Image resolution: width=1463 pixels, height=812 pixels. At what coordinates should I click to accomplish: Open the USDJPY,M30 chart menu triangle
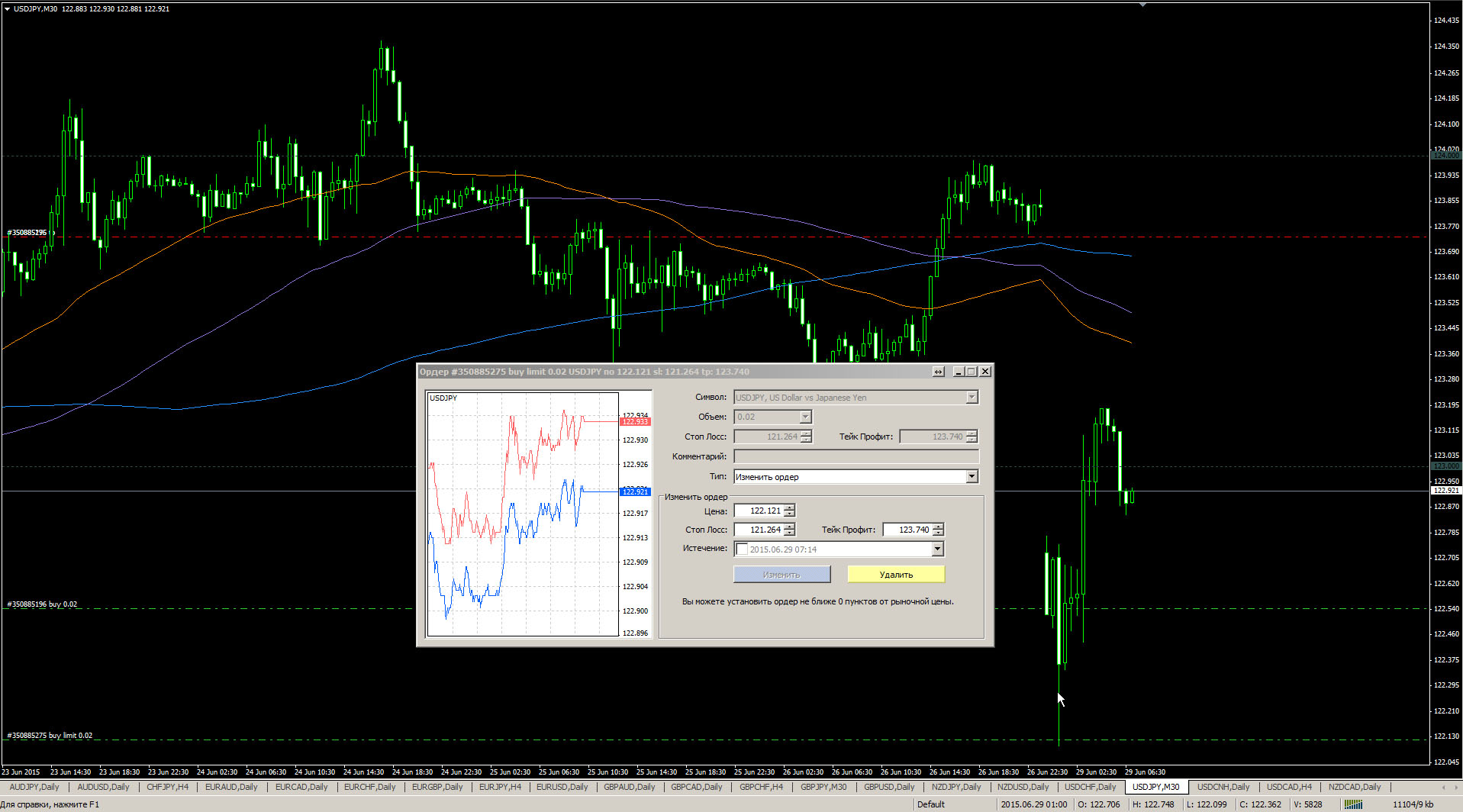point(7,9)
